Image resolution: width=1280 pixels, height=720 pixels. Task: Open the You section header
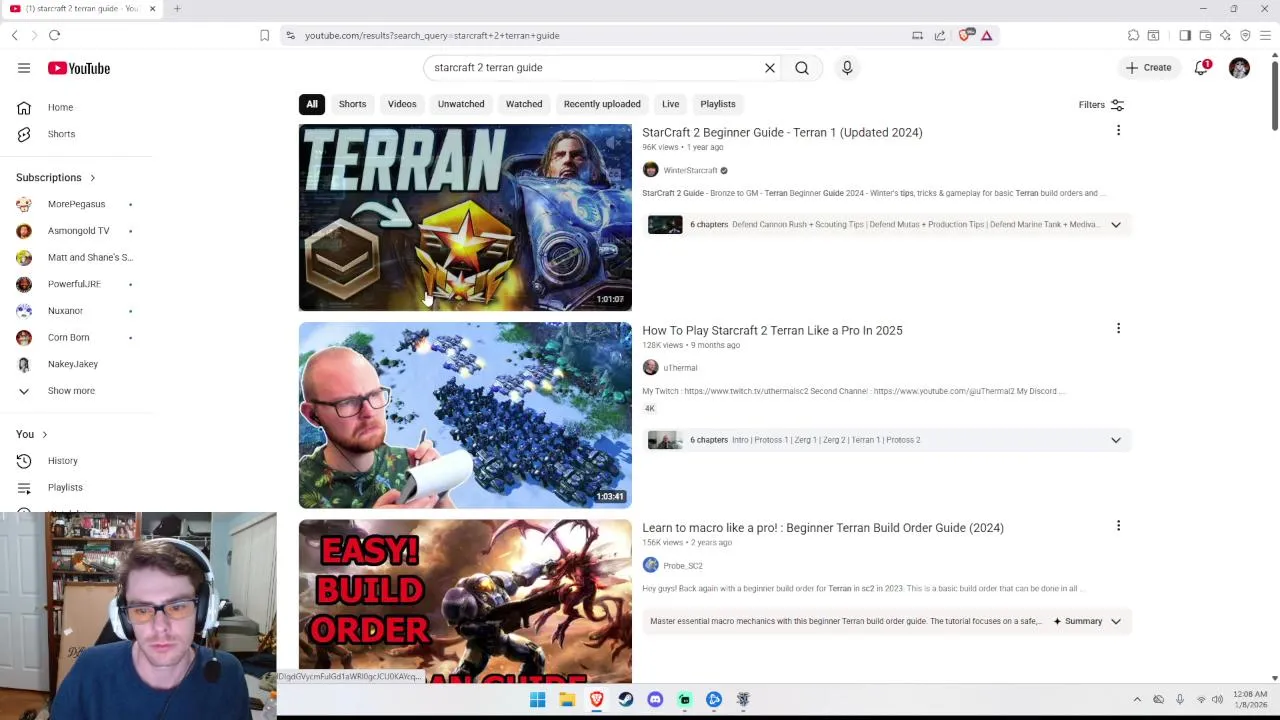pos(32,434)
